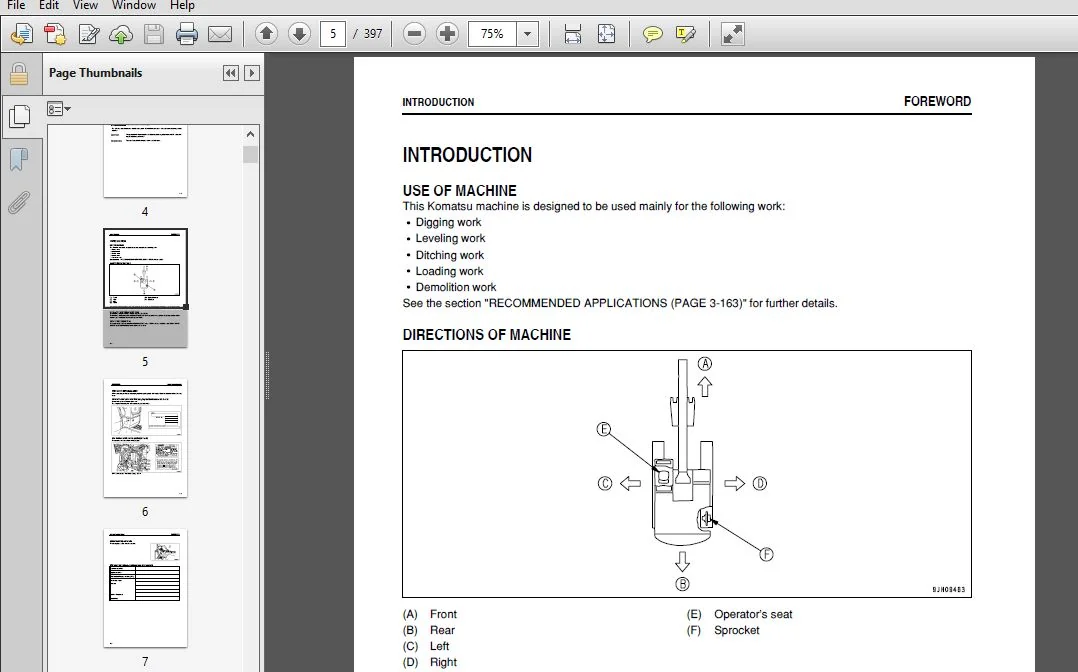The height and width of the screenshot is (672, 1078).
Task: Open the View menu
Action: [x=85, y=6]
